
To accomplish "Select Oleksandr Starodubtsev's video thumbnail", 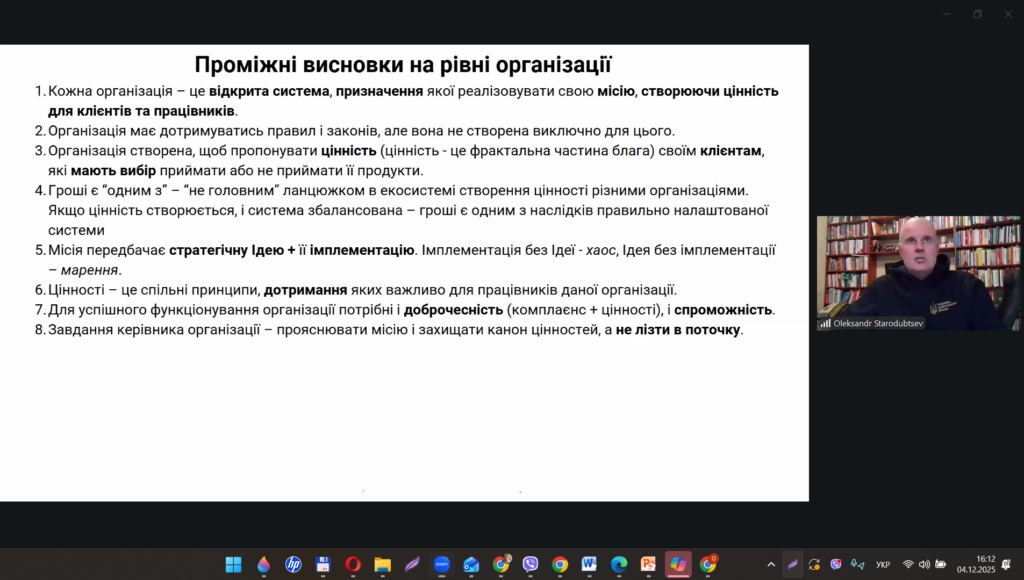I will [x=918, y=273].
